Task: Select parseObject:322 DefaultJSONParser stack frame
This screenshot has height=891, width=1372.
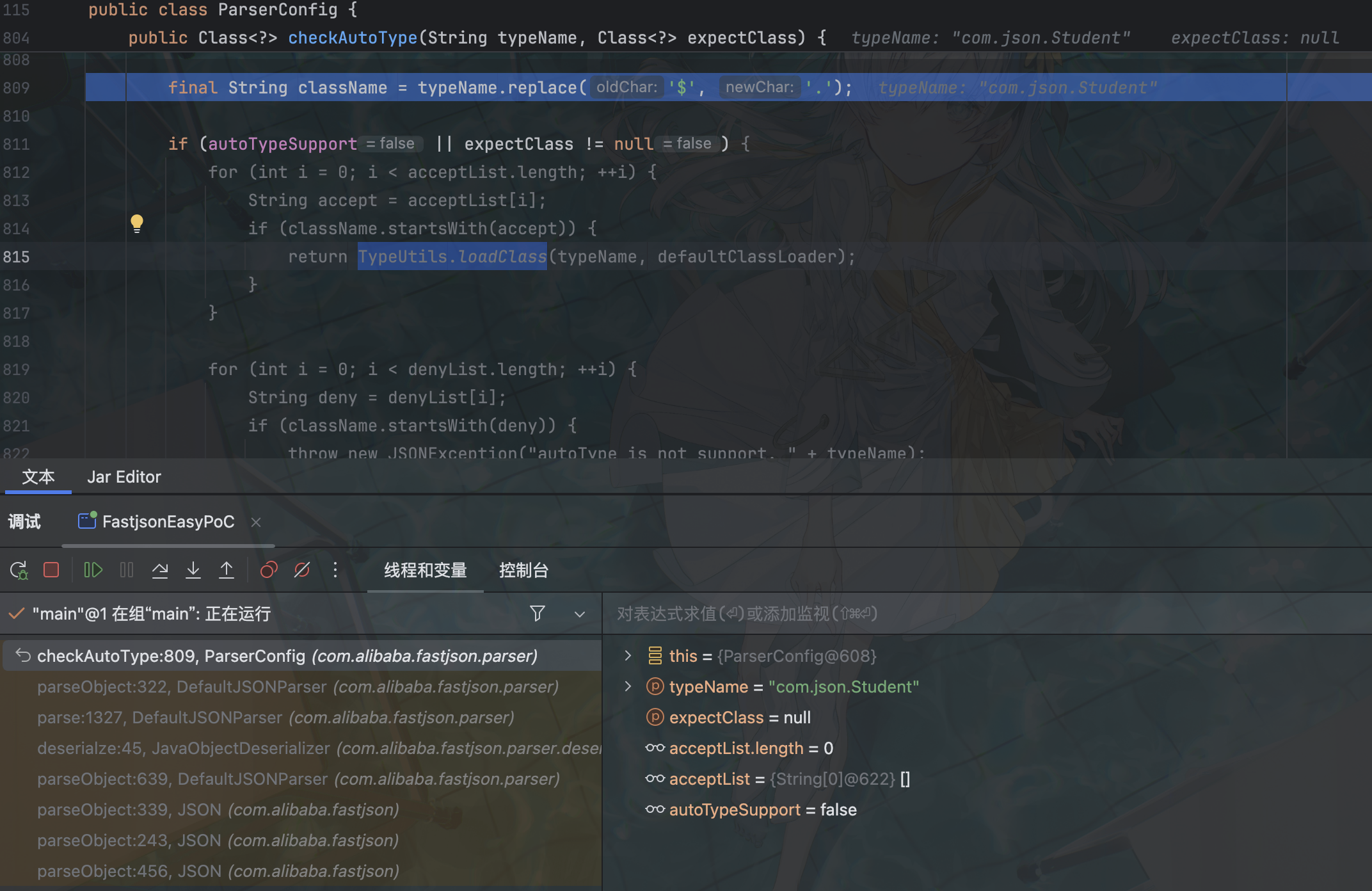Action: point(298,687)
